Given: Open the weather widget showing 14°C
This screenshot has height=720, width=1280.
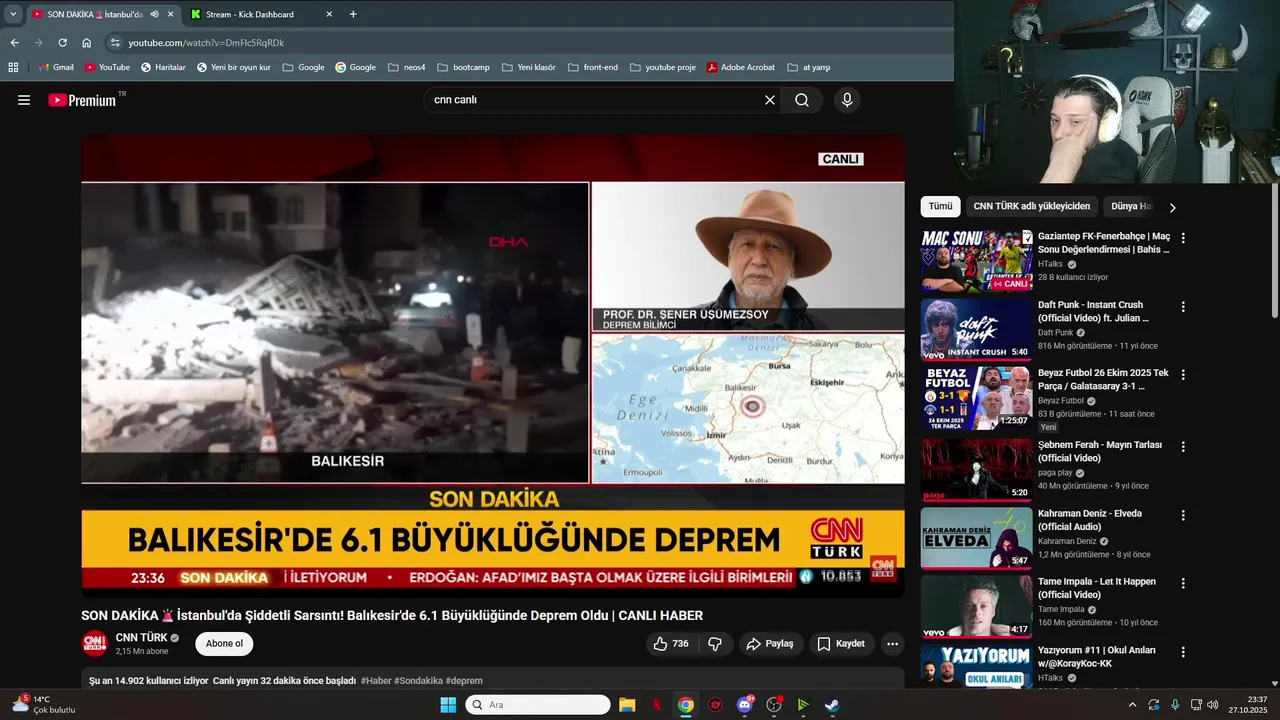Looking at the screenshot, I should (43, 705).
